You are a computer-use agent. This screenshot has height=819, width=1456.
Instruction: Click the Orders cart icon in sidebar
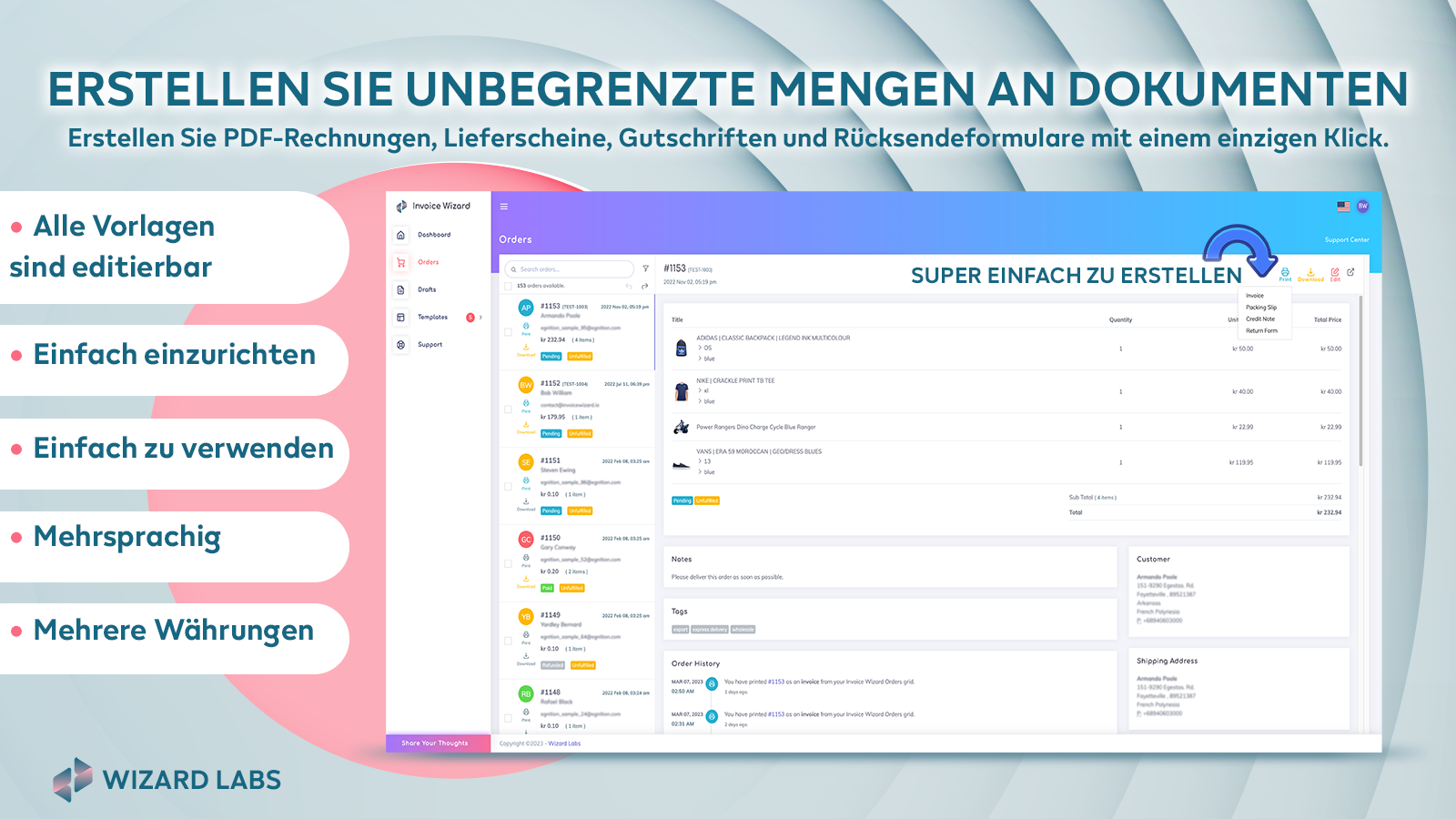pos(400,262)
